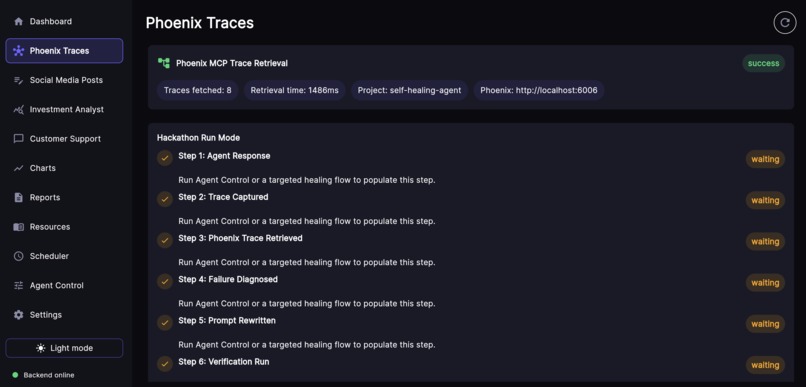This screenshot has height=387, width=806.
Task: Toggle the Step 5 Prompt Rewritten checkmark
Action: tap(164, 323)
